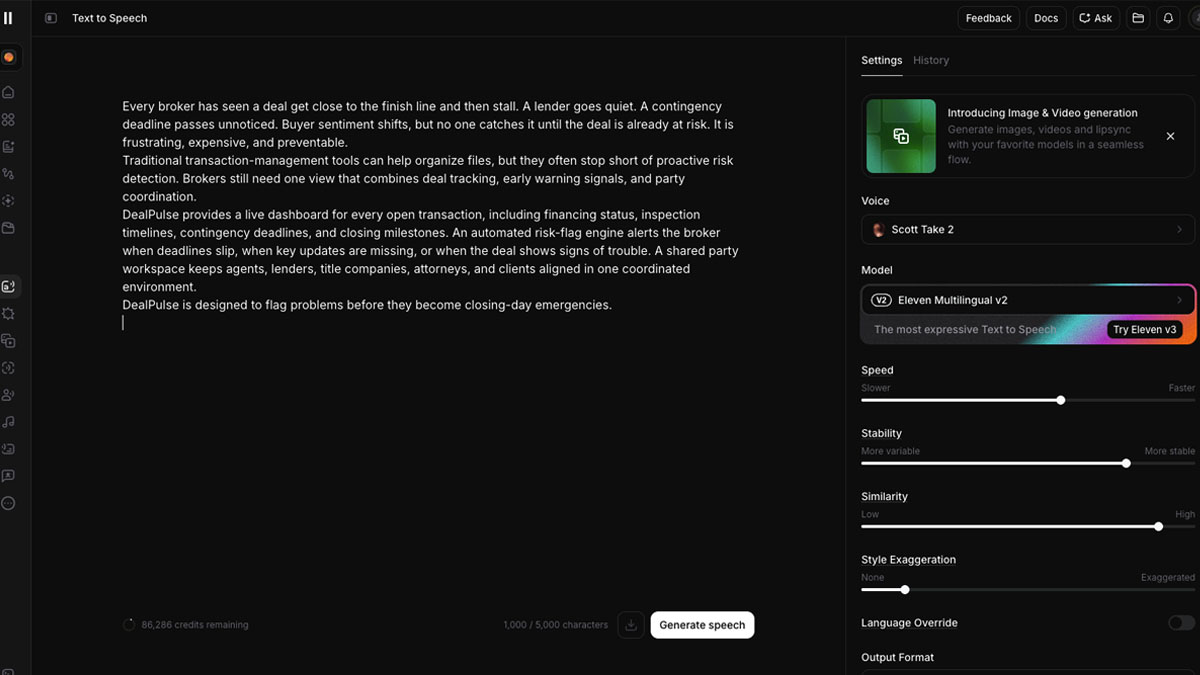1200x675 pixels.
Task: Click the Faster label on Speed slider
Action: (x=1181, y=388)
